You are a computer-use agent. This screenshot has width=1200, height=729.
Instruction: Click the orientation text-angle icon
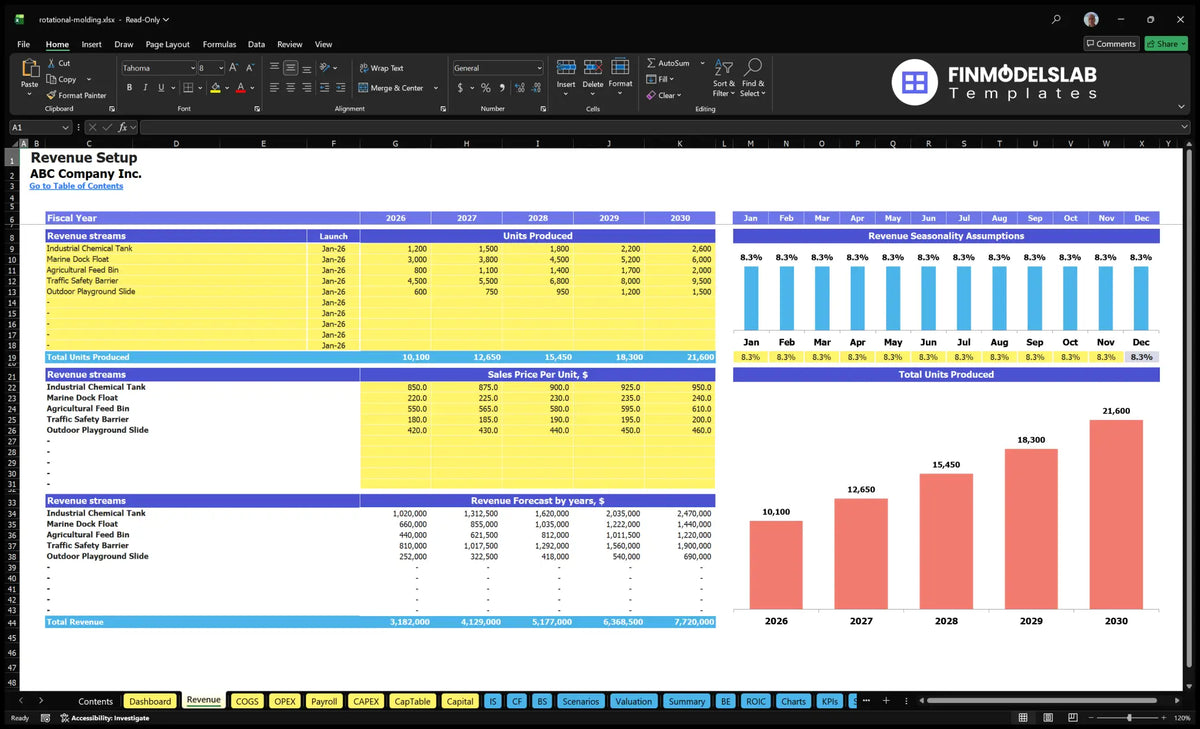coord(325,68)
